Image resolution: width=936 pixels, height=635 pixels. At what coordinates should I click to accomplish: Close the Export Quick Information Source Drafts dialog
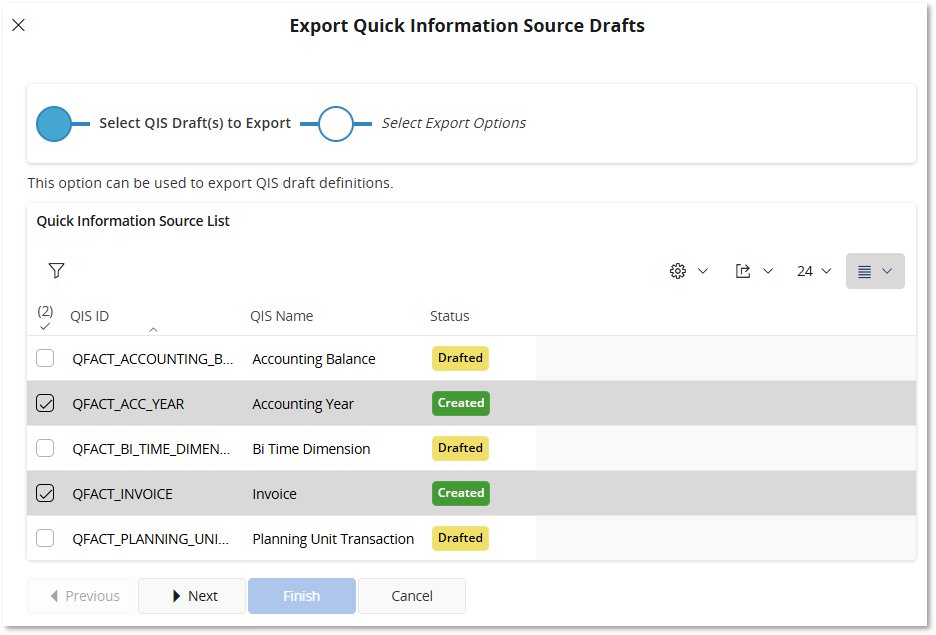click(19, 25)
